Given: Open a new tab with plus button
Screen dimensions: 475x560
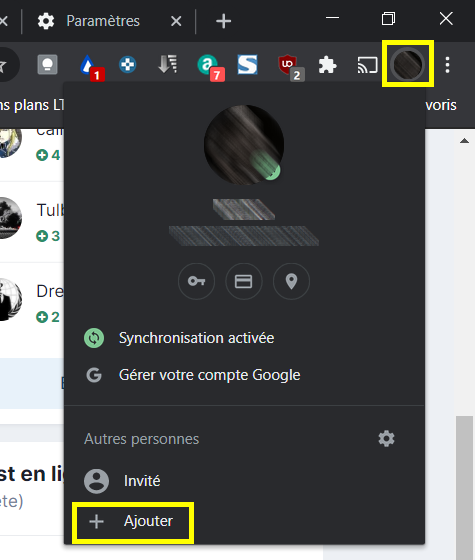Looking at the screenshot, I should (x=224, y=21).
